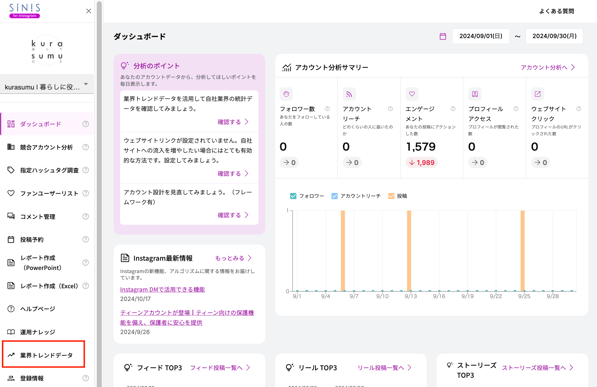Viewport: 597px width, 387px height.
Task: Click help icon next to 投稿予約
Action: tap(86, 239)
